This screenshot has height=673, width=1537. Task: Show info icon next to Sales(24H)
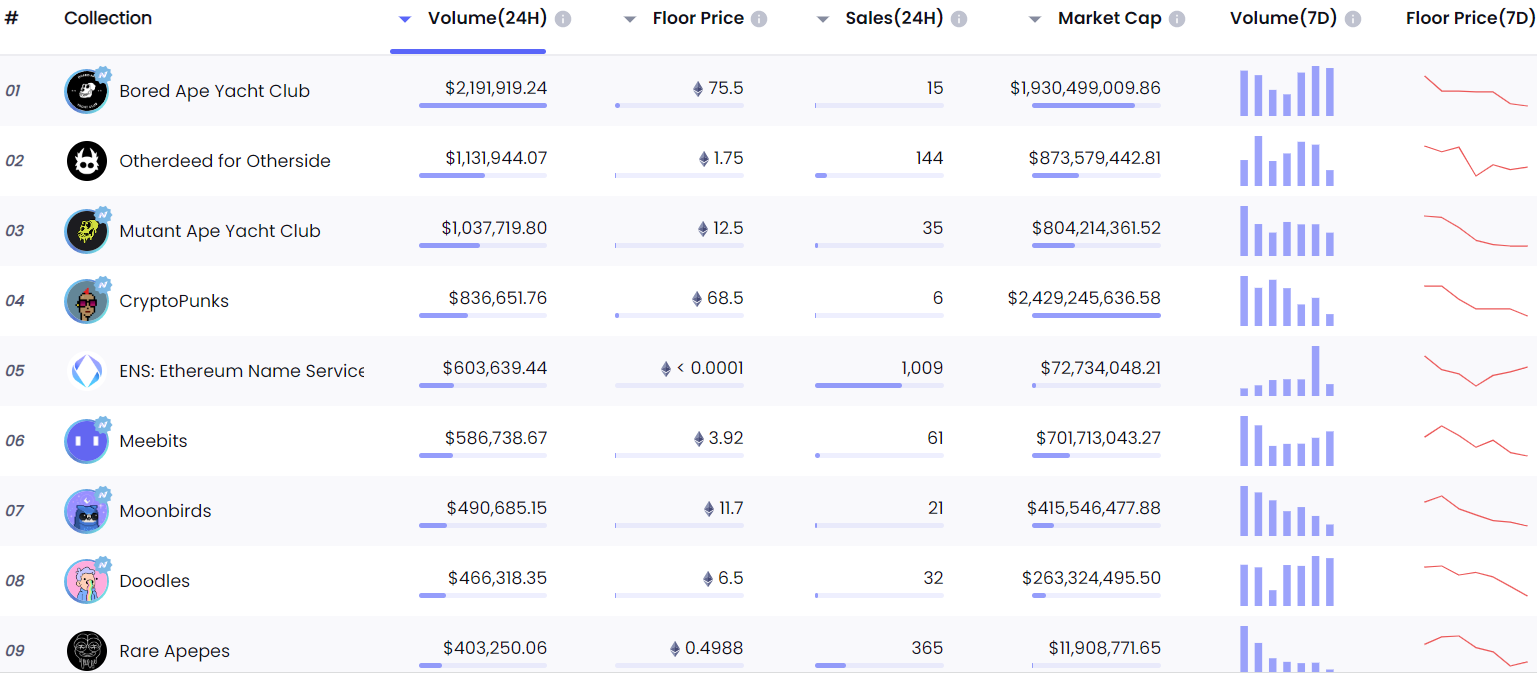pyautogui.click(x=959, y=19)
